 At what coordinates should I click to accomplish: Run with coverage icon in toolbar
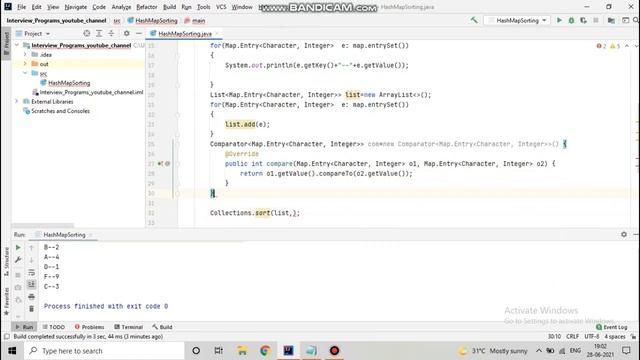584,20
